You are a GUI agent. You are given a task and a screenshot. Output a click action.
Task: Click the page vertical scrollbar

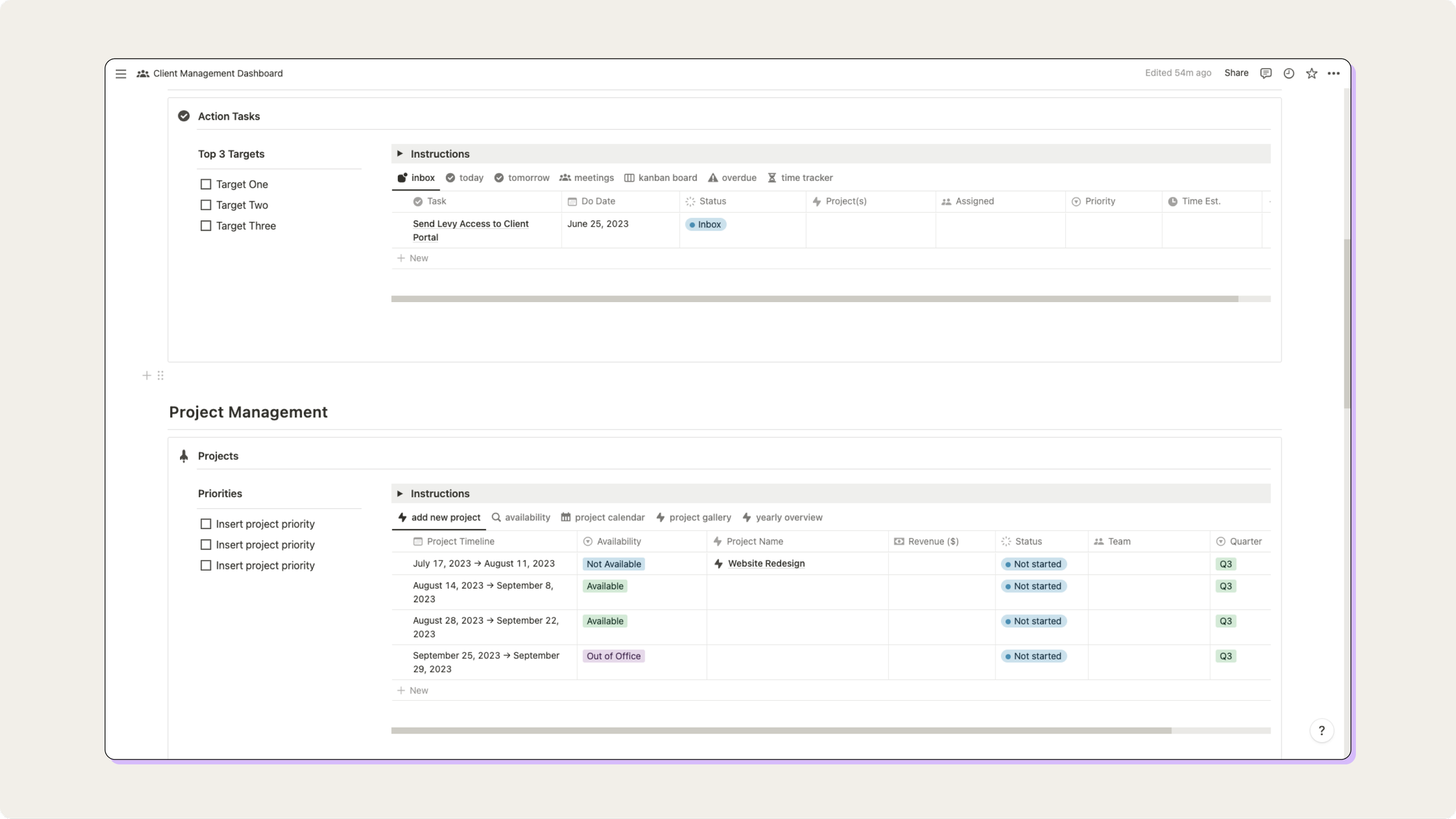(x=1347, y=324)
